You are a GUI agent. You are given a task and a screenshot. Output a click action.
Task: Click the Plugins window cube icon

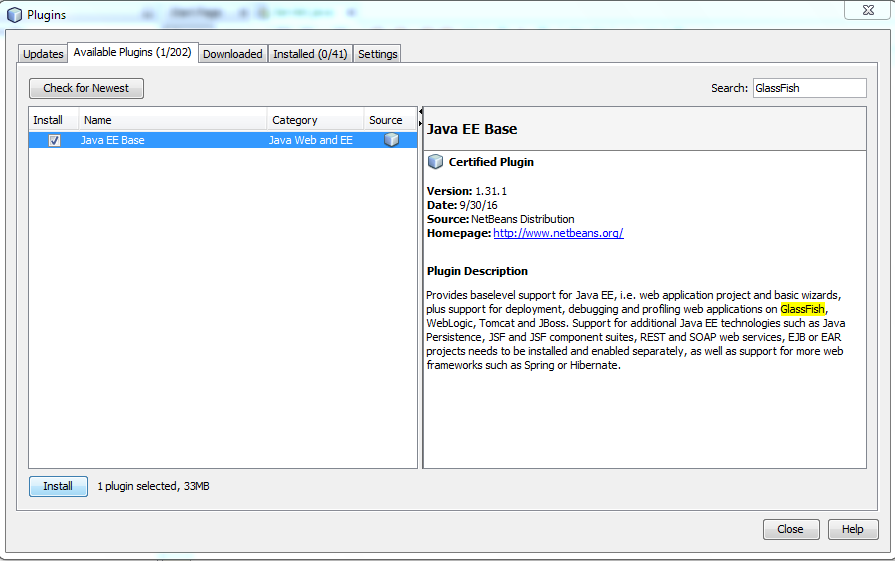14,15
